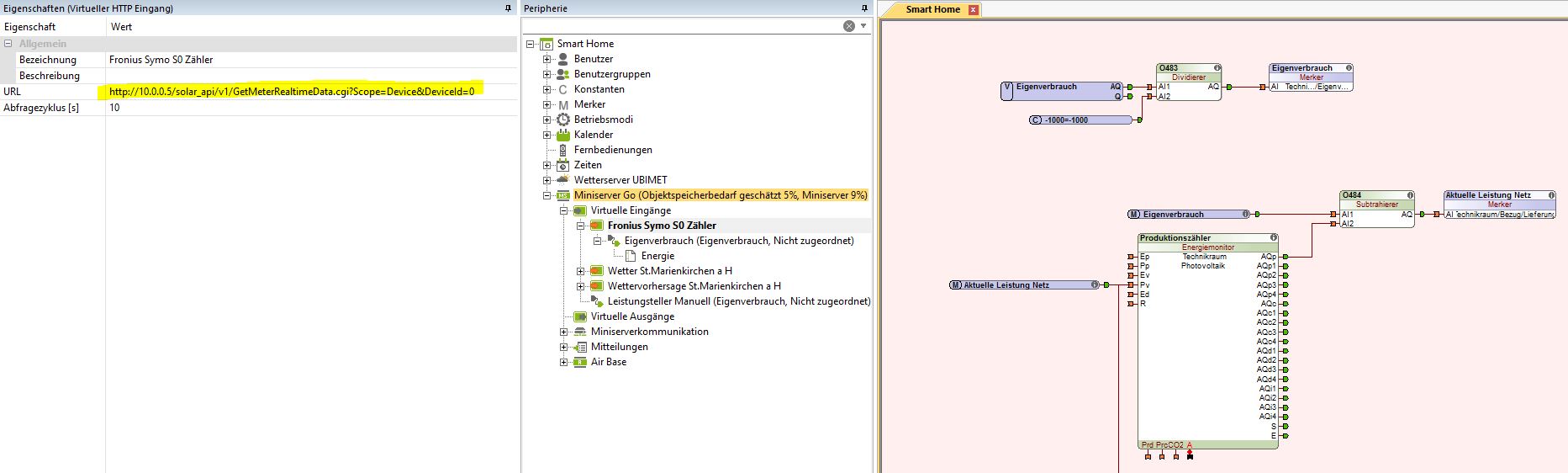Screen dimensions: 1568x473
Task: Click the Virtuelle Eingänge icon
Action: pyautogui.click(x=580, y=210)
